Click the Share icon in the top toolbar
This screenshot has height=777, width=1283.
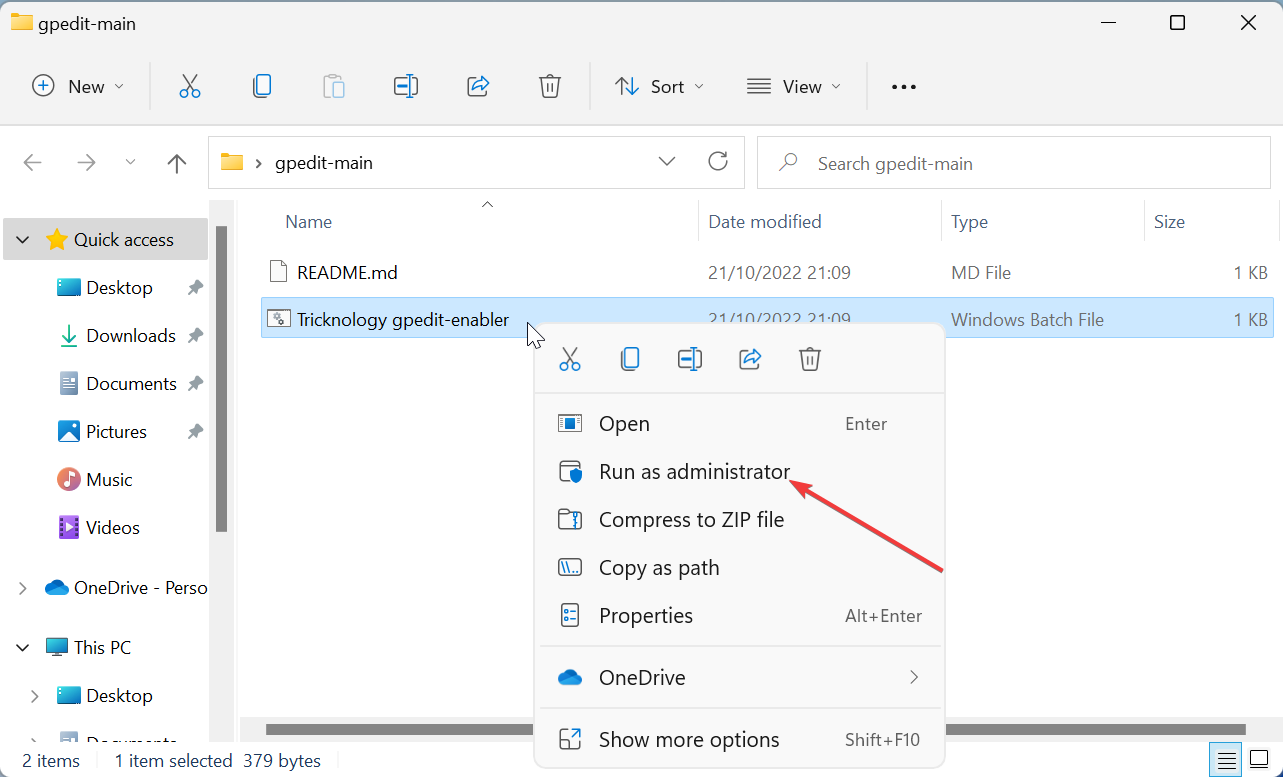pos(478,86)
